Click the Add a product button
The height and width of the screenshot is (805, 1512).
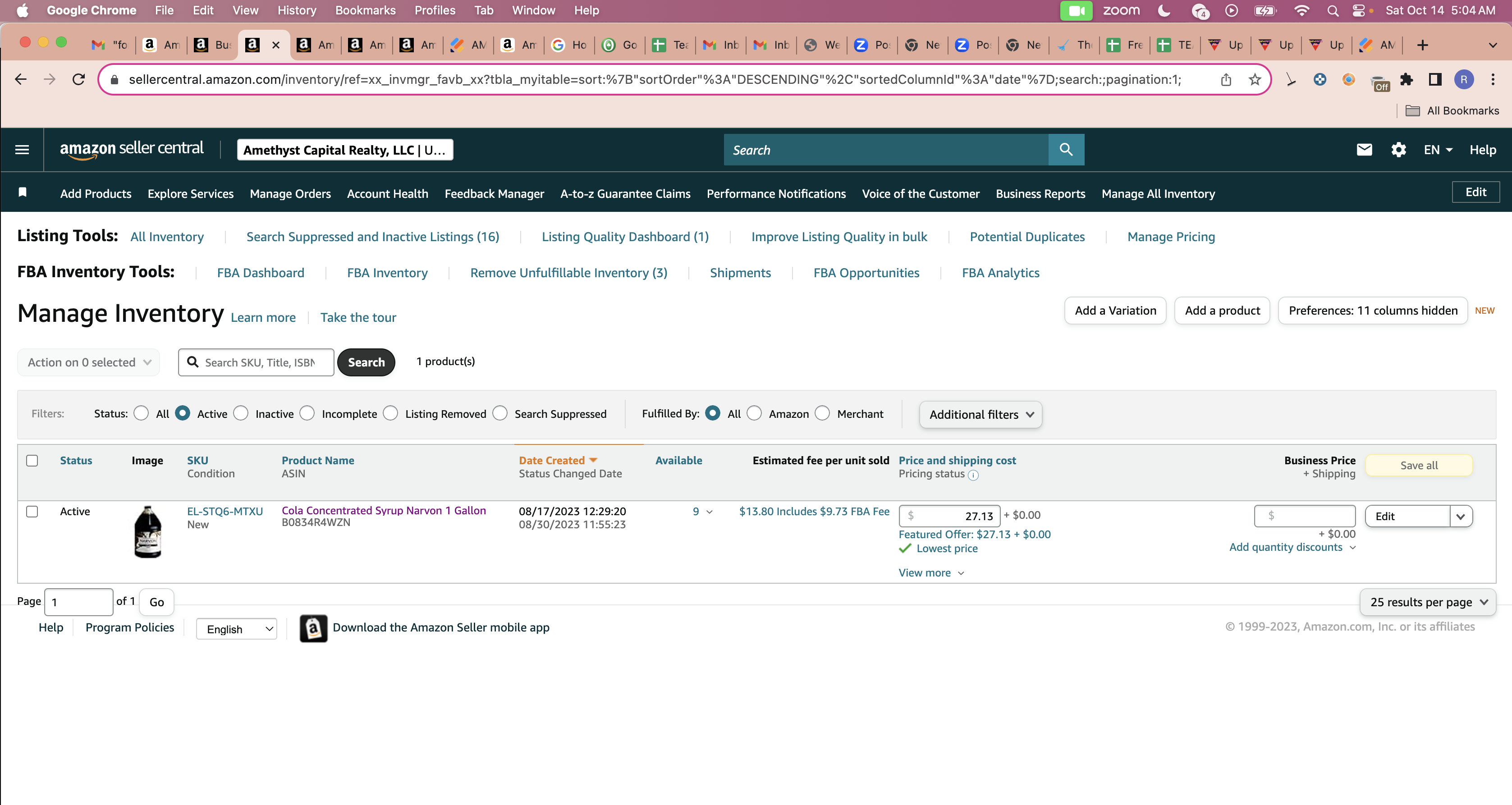tap(1222, 311)
